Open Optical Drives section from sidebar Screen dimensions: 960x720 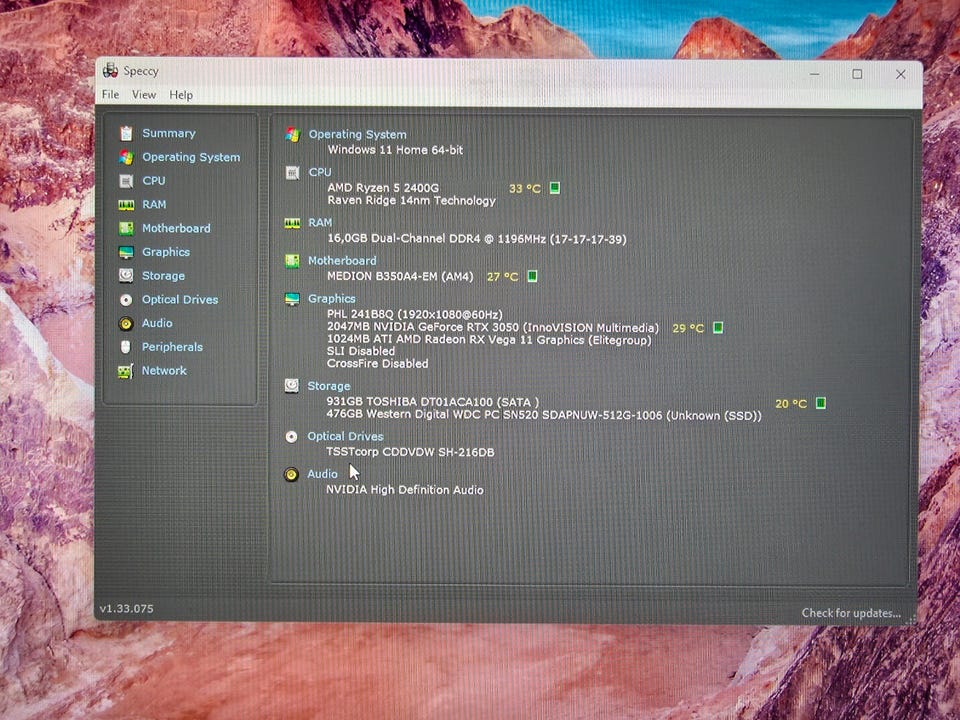(x=180, y=299)
